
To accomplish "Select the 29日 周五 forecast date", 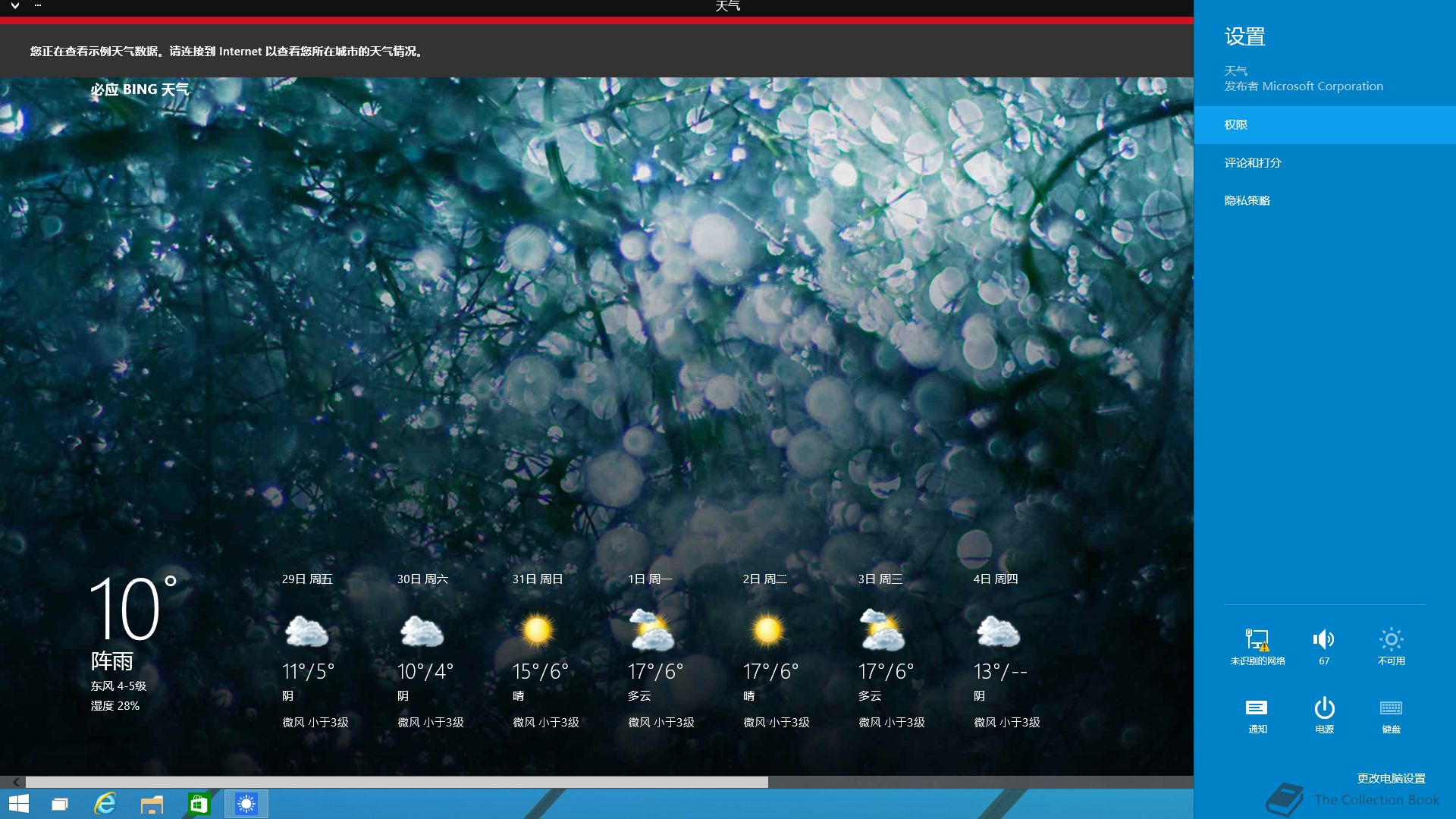I will [307, 579].
